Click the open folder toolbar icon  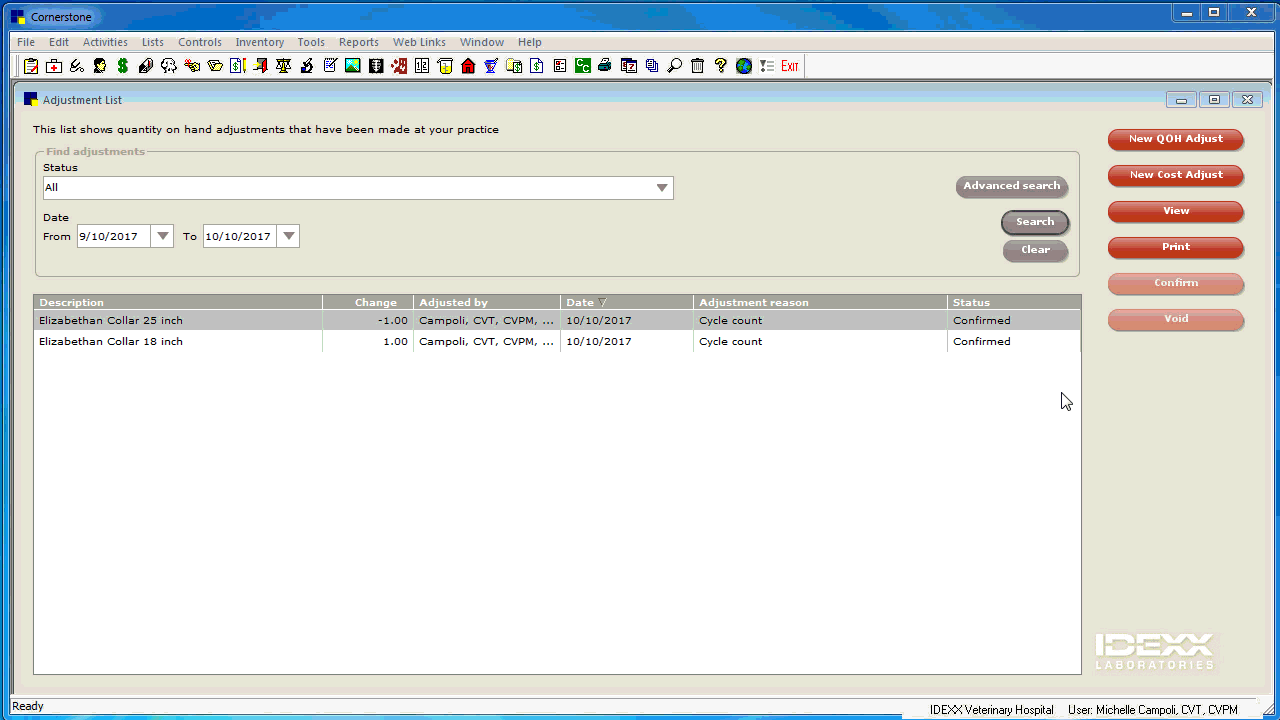point(214,66)
